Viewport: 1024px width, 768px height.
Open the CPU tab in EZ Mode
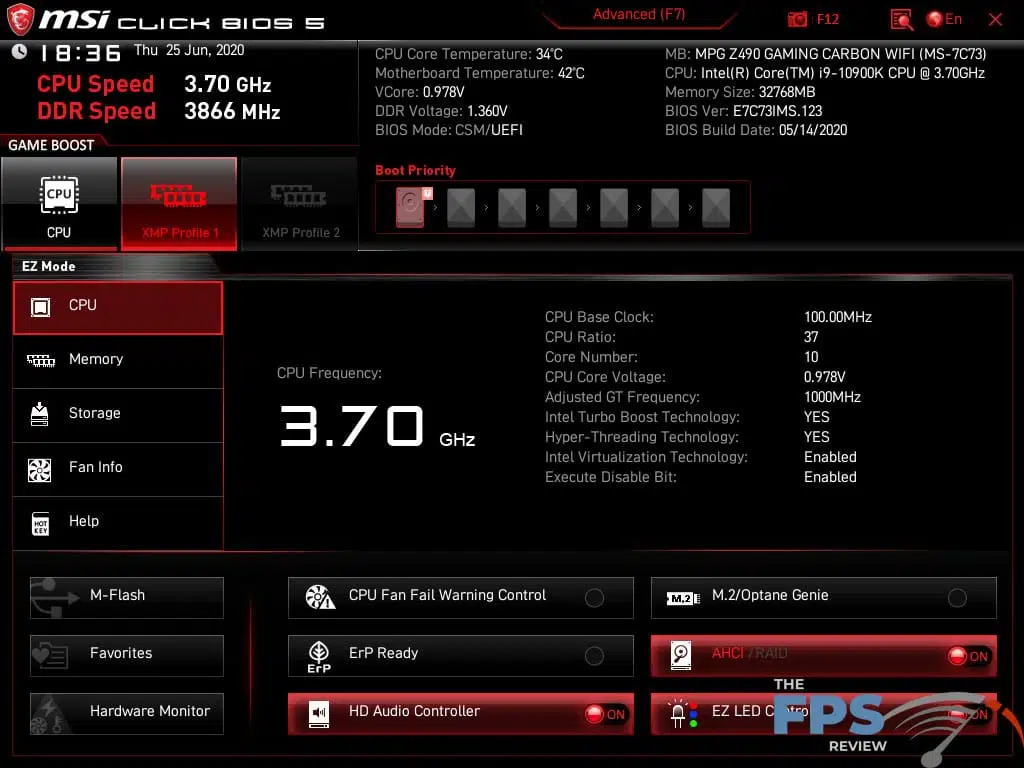pos(118,308)
